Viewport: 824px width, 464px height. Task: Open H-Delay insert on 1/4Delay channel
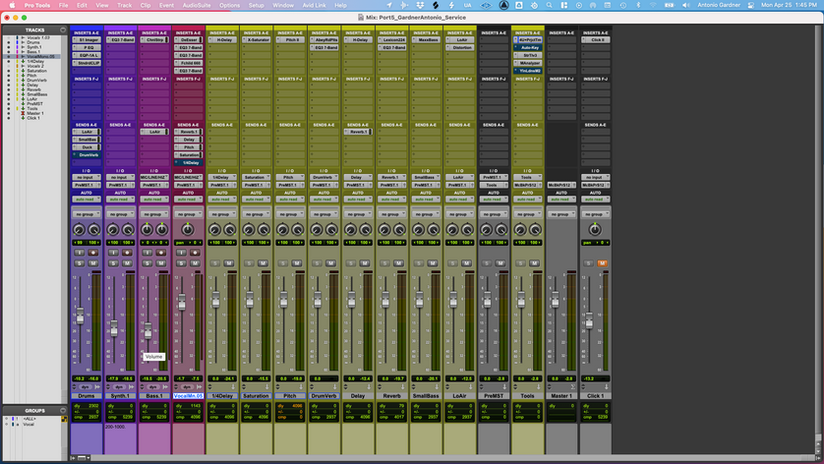point(222,40)
